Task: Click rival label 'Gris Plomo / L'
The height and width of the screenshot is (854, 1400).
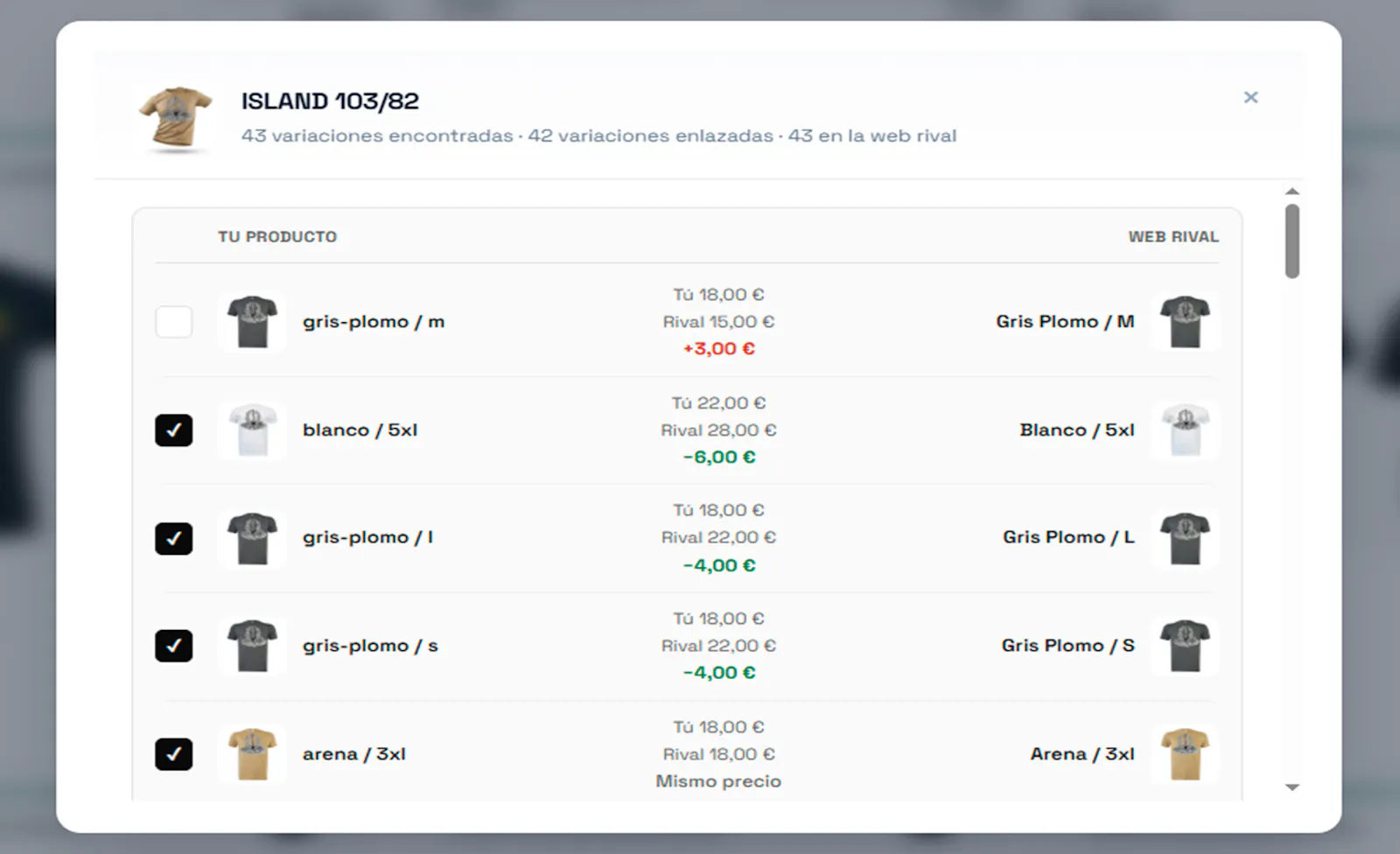Action: [1068, 538]
